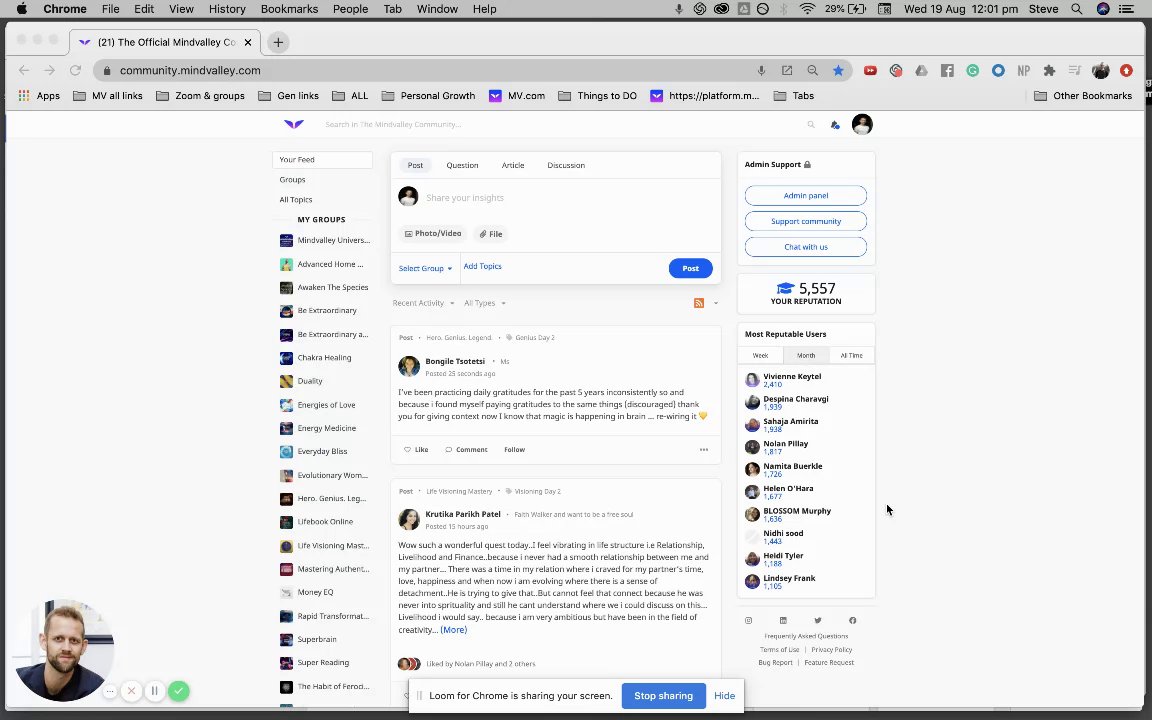1152x720 pixels.
Task: Comment on Bongile Tsotetsi's post
Action: 467,450
